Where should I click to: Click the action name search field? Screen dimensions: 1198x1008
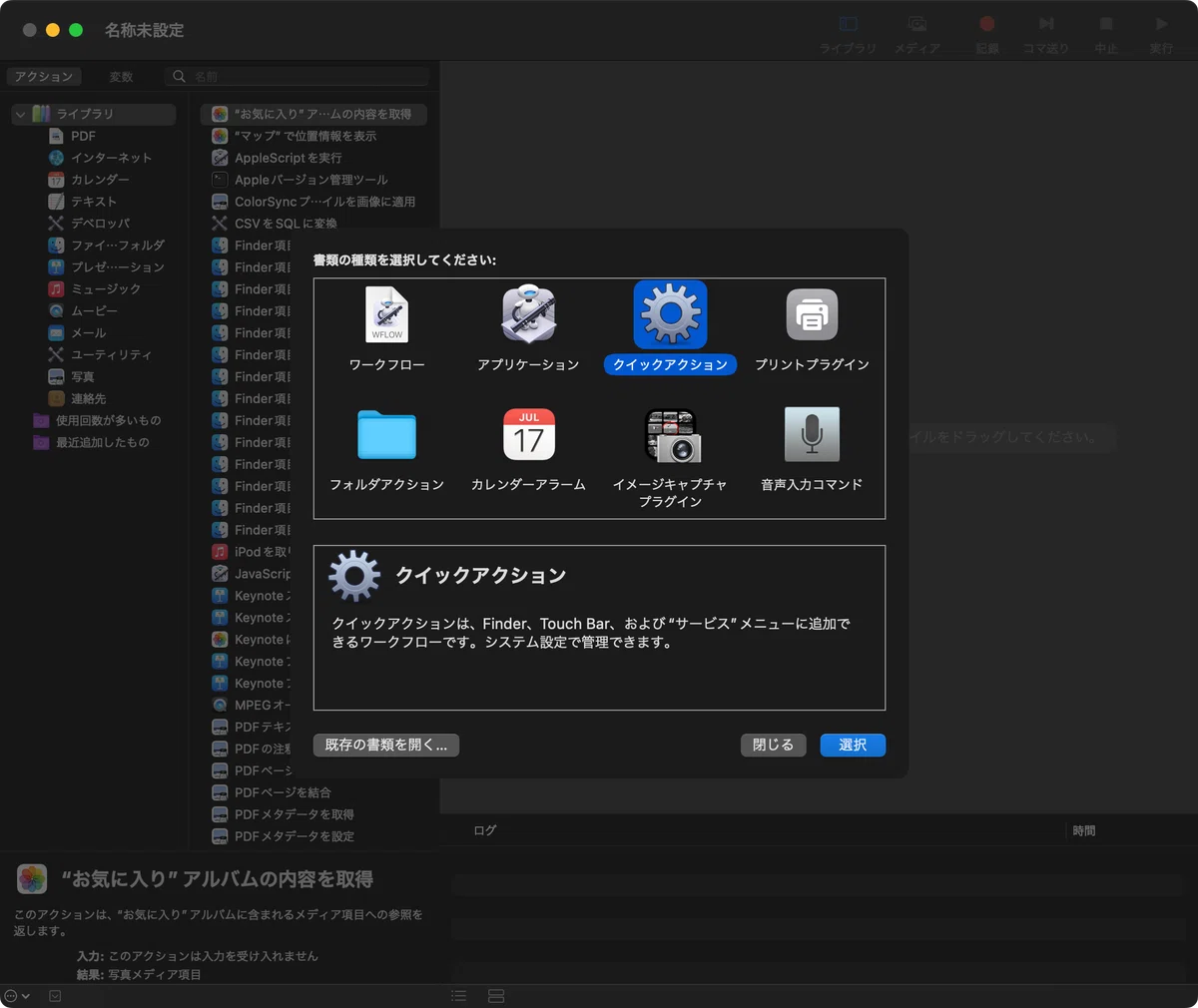(x=298, y=76)
